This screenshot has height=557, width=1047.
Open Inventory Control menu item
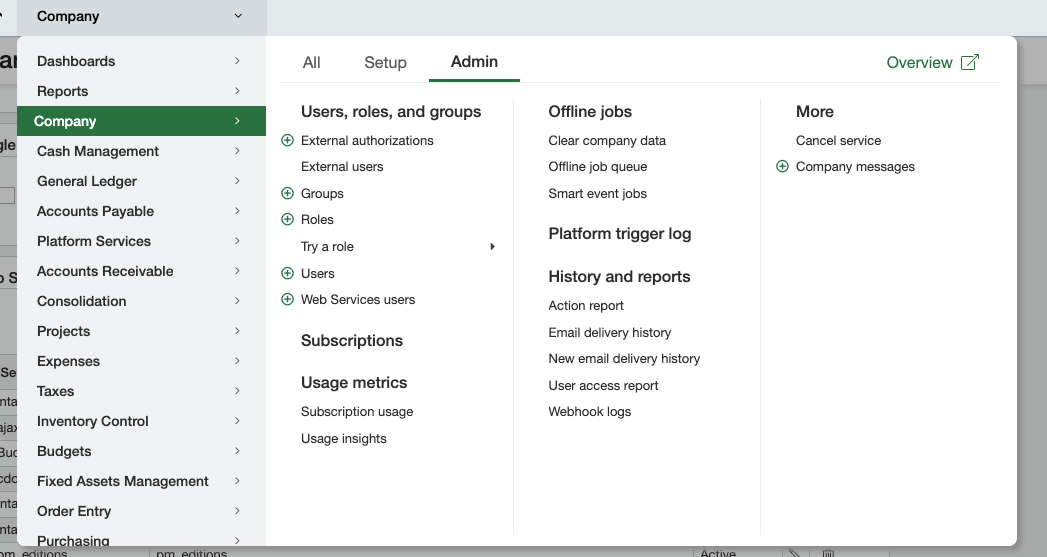coord(141,421)
